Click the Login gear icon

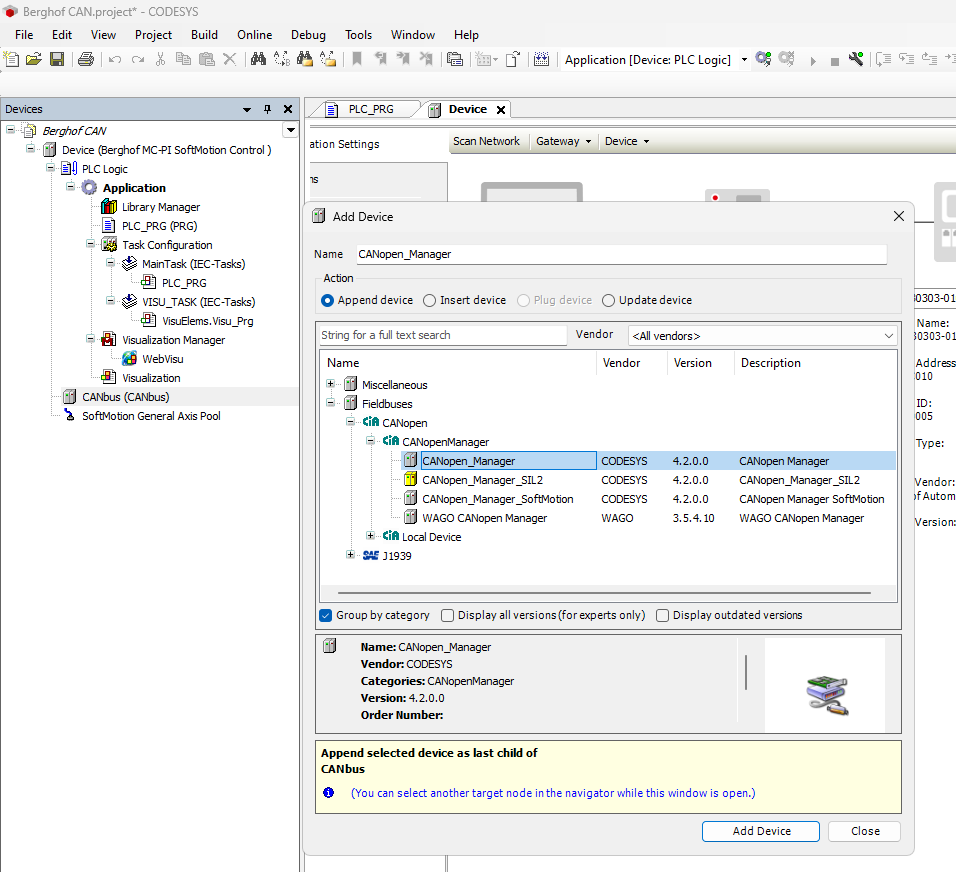tap(763, 59)
